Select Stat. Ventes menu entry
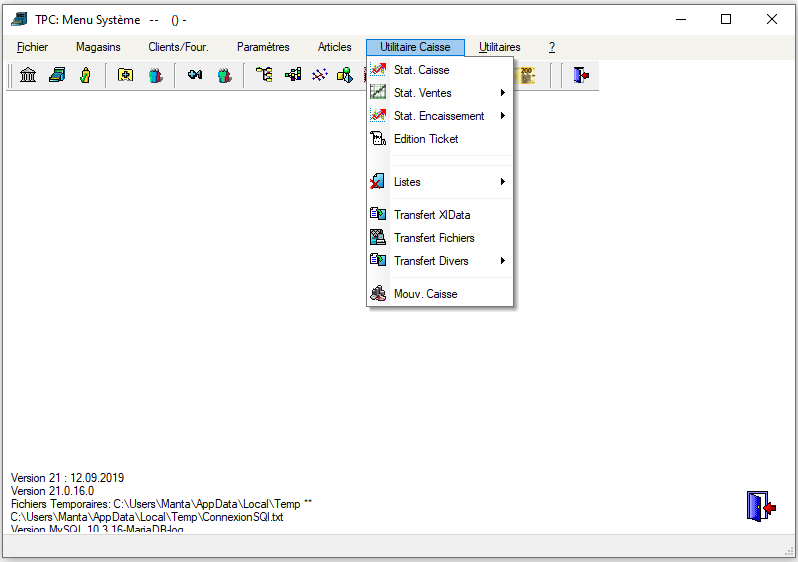 point(440,93)
